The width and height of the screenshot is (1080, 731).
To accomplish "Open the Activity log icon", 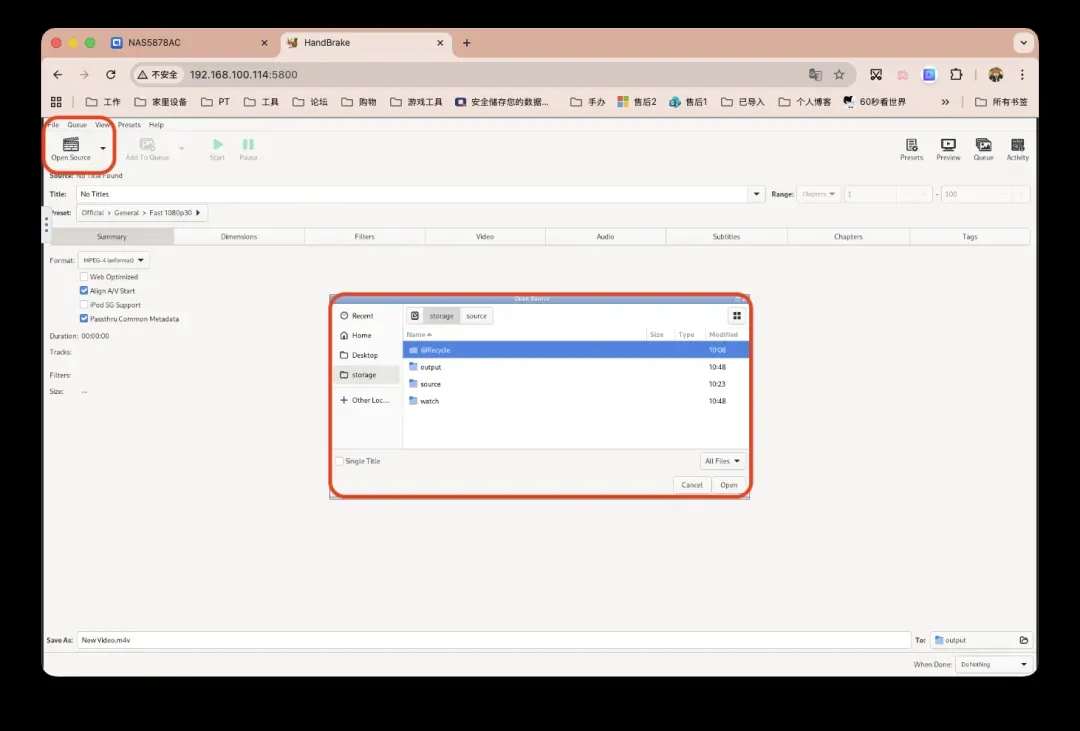I will point(1017,145).
